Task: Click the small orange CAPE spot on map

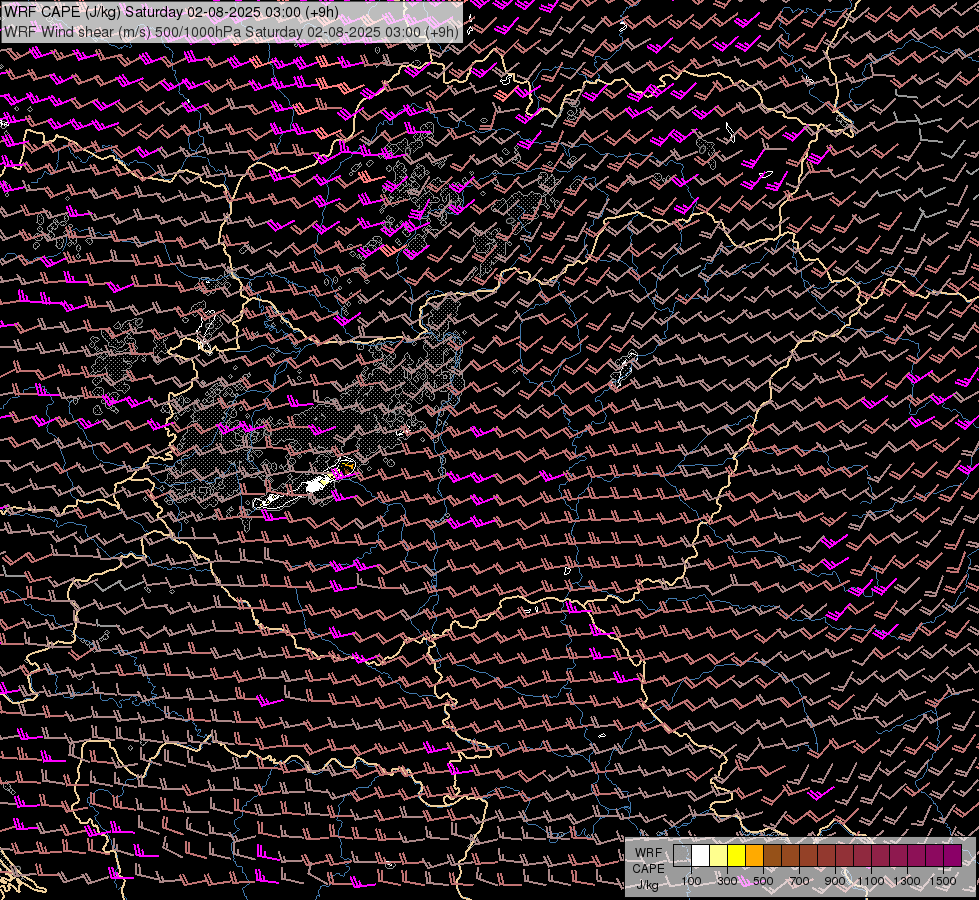Action: (348, 465)
